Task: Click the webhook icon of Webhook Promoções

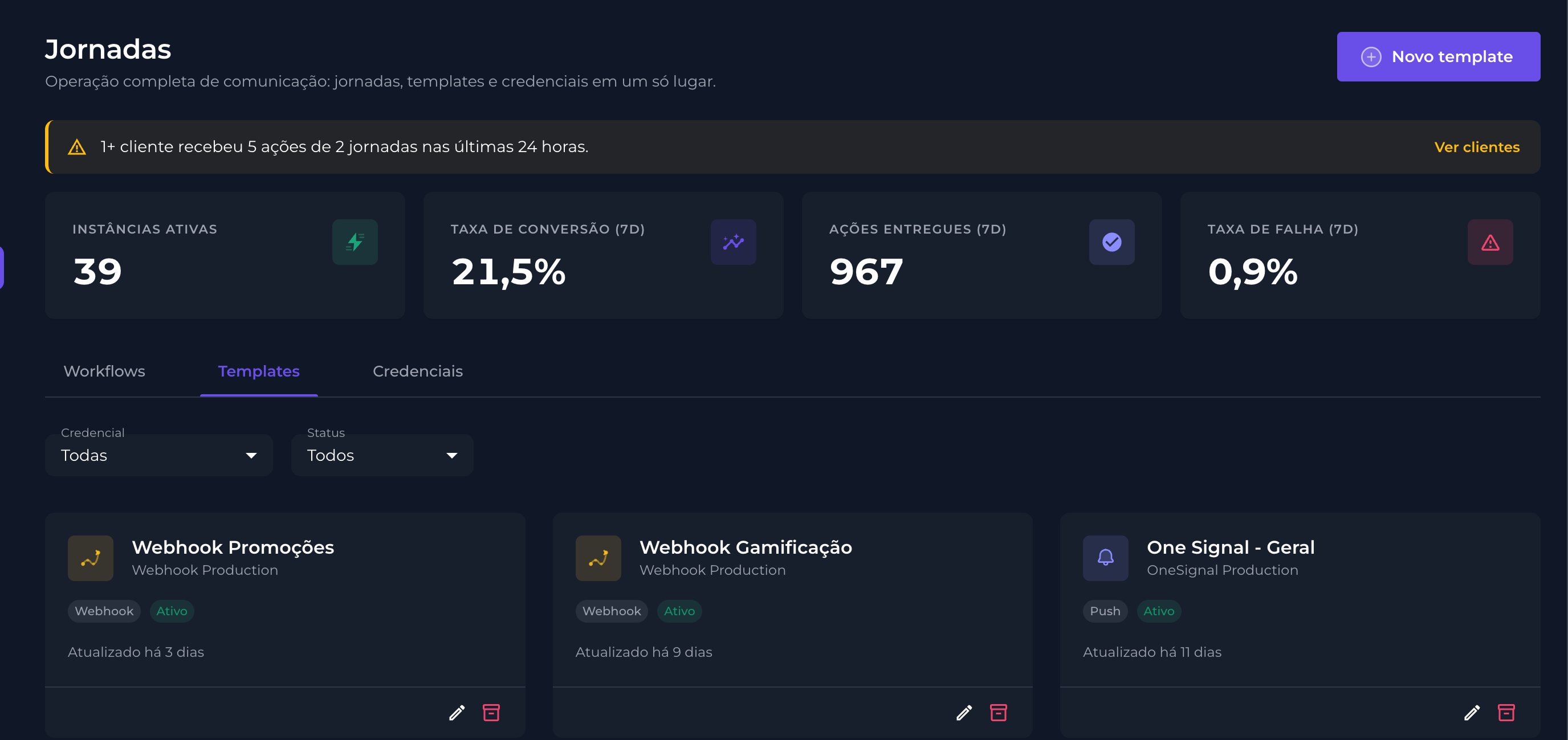Action: point(90,558)
